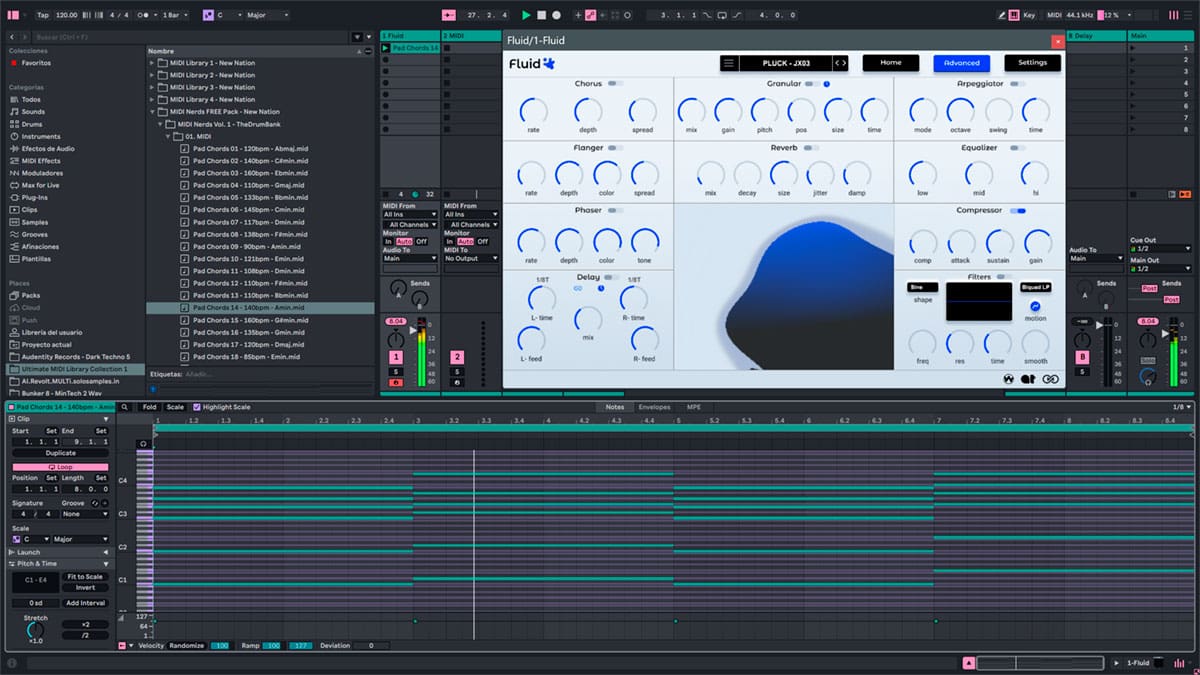
Task: Click the Stretch knob in Pitch & Time
Action: click(35, 630)
